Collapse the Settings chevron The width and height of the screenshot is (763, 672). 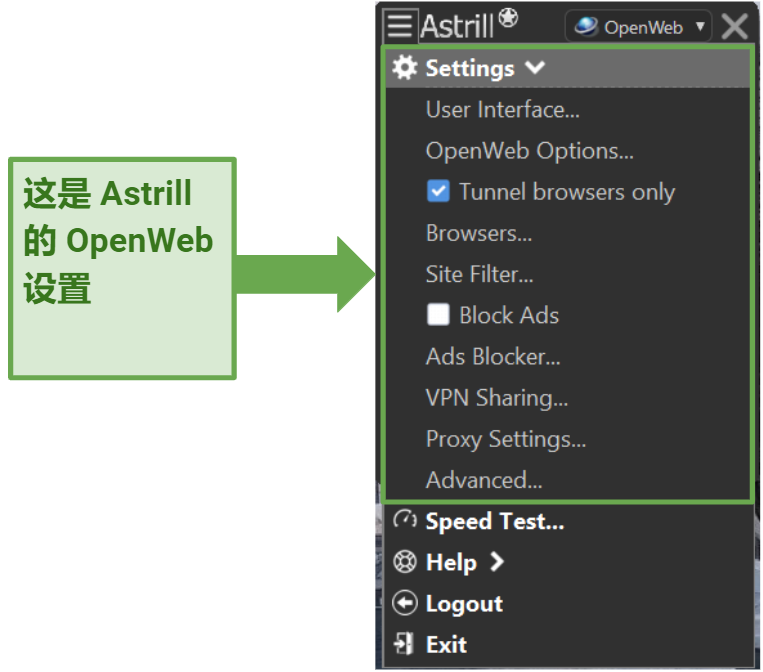(535, 68)
